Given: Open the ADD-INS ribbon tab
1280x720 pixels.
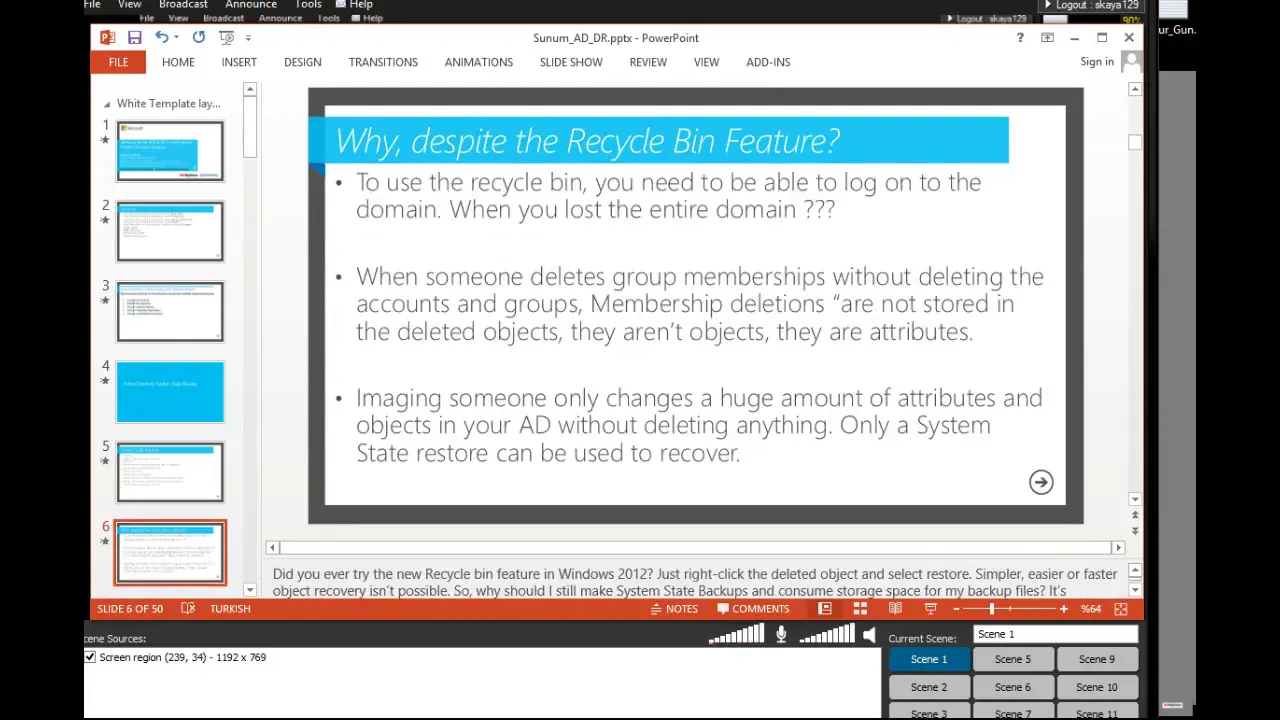Looking at the screenshot, I should point(768,62).
